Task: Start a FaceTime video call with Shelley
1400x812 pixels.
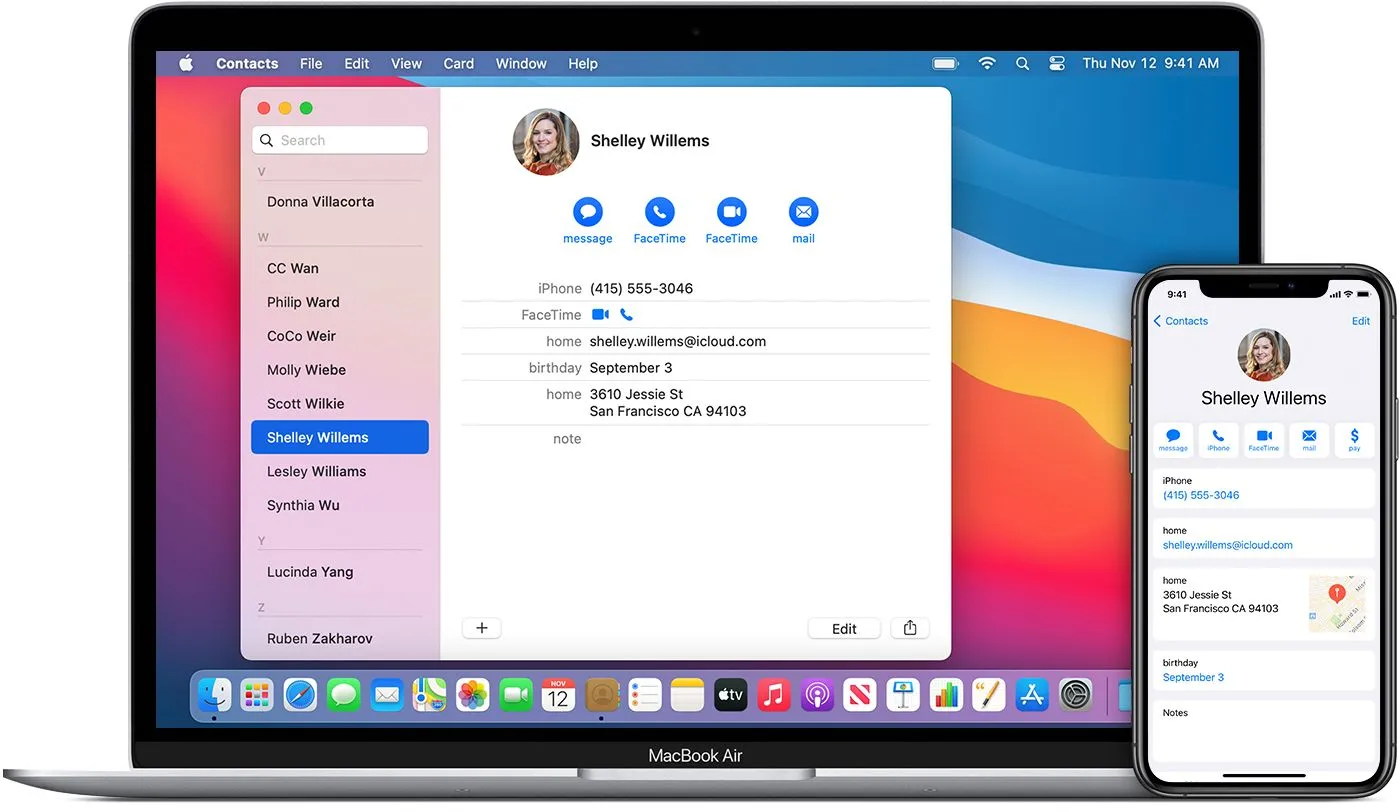Action: click(x=731, y=211)
